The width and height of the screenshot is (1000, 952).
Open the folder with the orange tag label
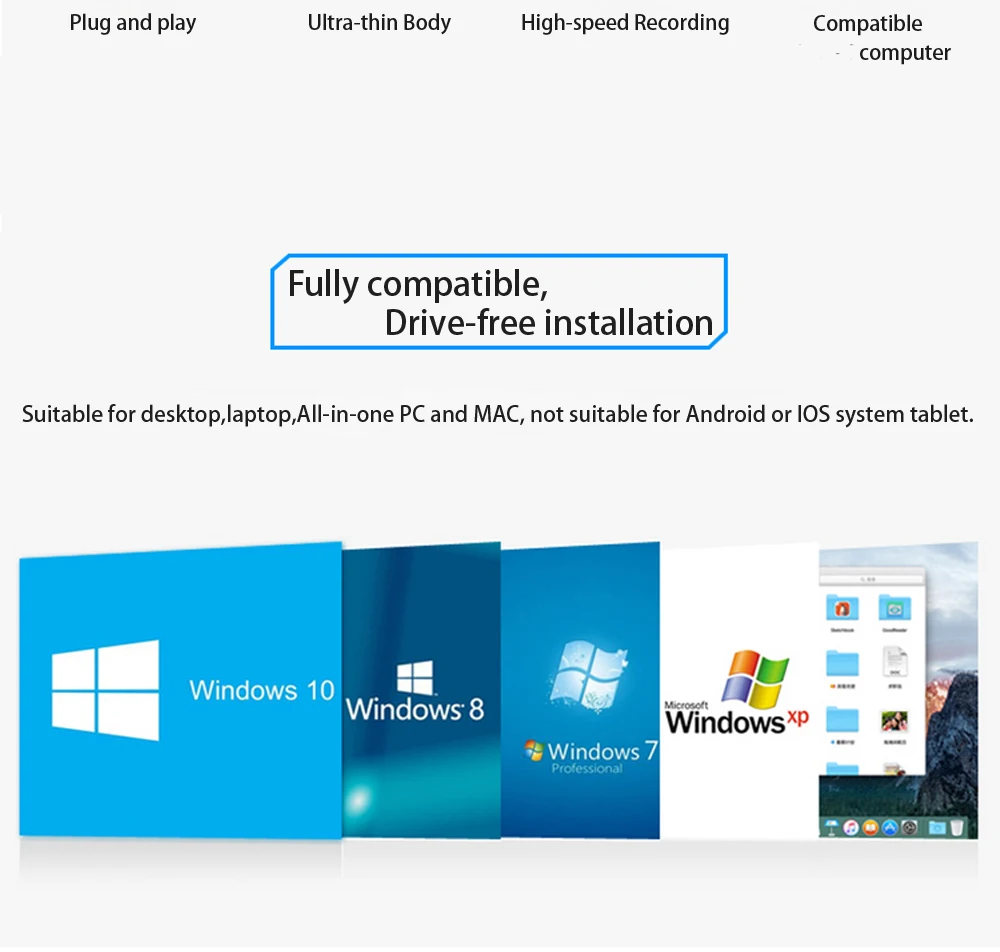(842, 664)
